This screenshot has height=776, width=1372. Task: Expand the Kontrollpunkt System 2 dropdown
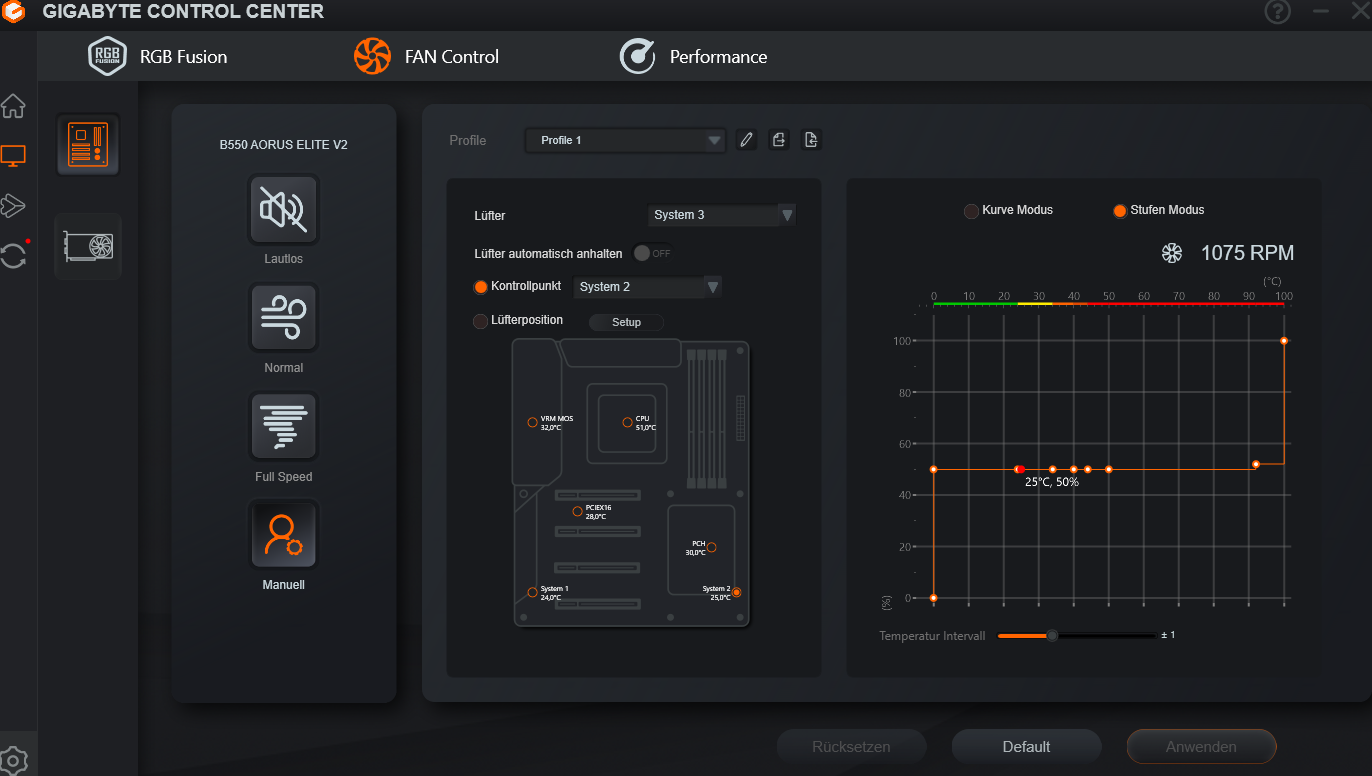point(648,287)
